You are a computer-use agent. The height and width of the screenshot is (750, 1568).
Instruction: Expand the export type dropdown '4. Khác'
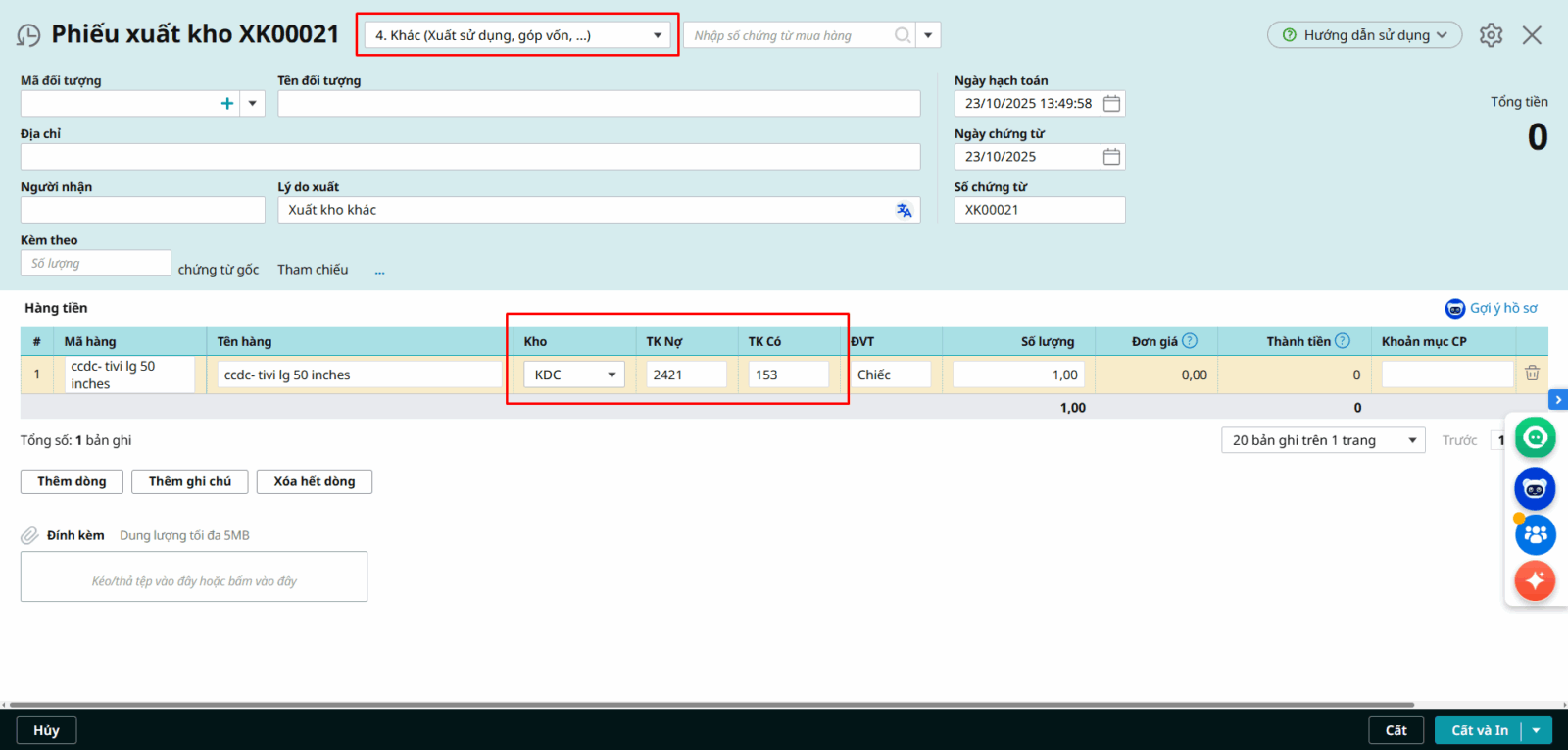point(657,35)
